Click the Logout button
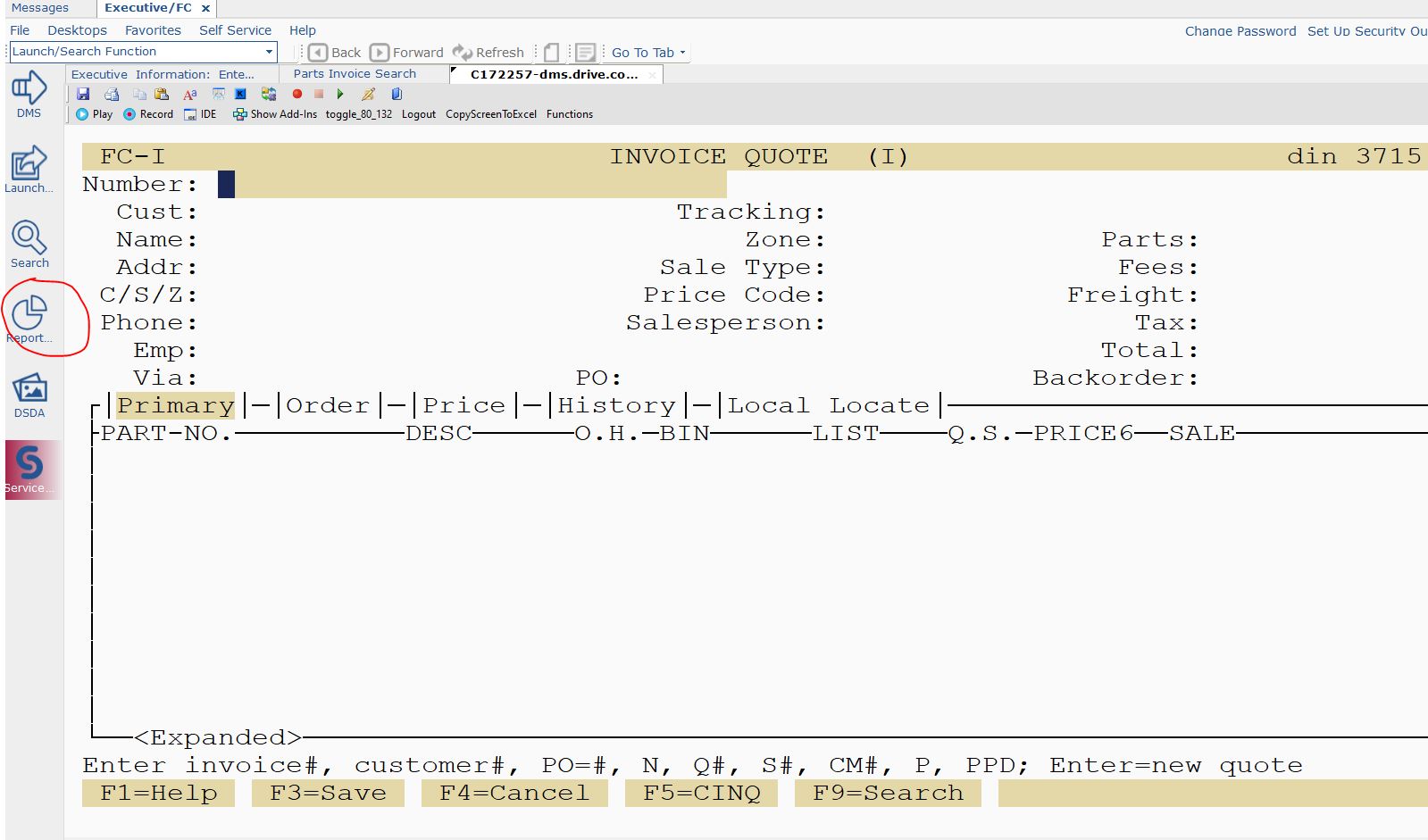Screen dimensions: 1428x840 (419, 114)
